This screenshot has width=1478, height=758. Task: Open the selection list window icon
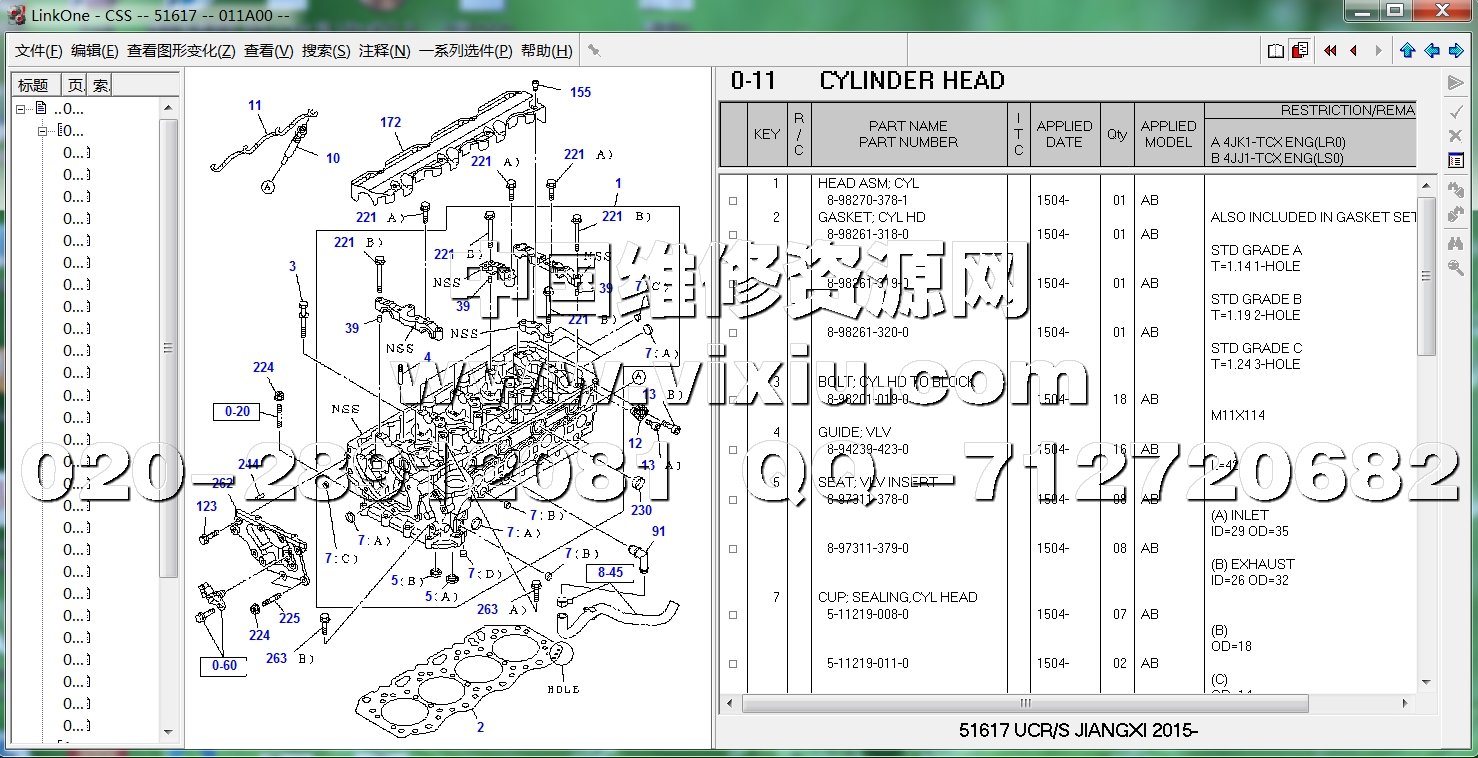(x=1456, y=160)
